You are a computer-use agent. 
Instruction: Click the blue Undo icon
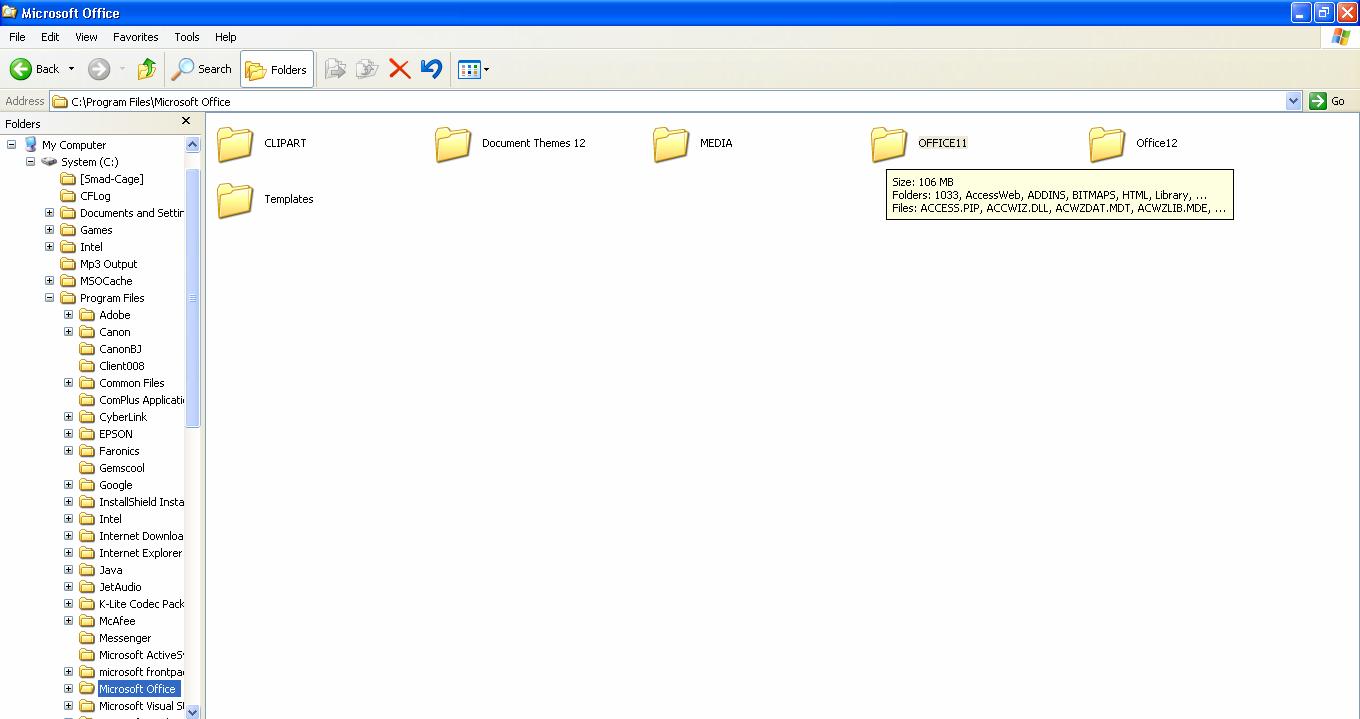point(431,69)
